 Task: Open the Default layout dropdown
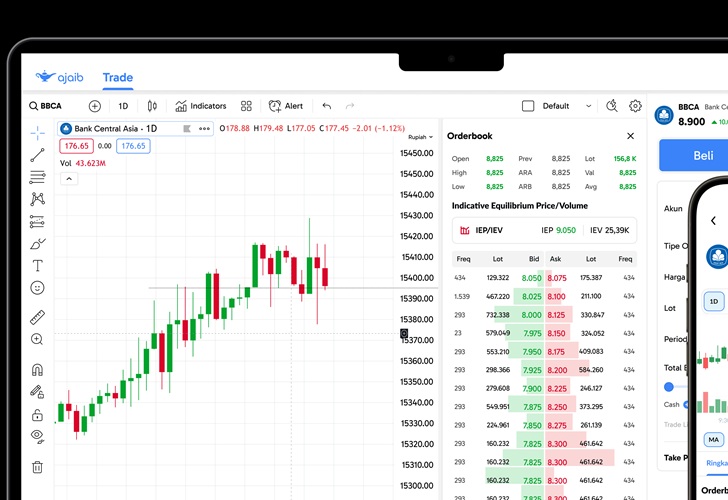pyautogui.click(x=566, y=106)
